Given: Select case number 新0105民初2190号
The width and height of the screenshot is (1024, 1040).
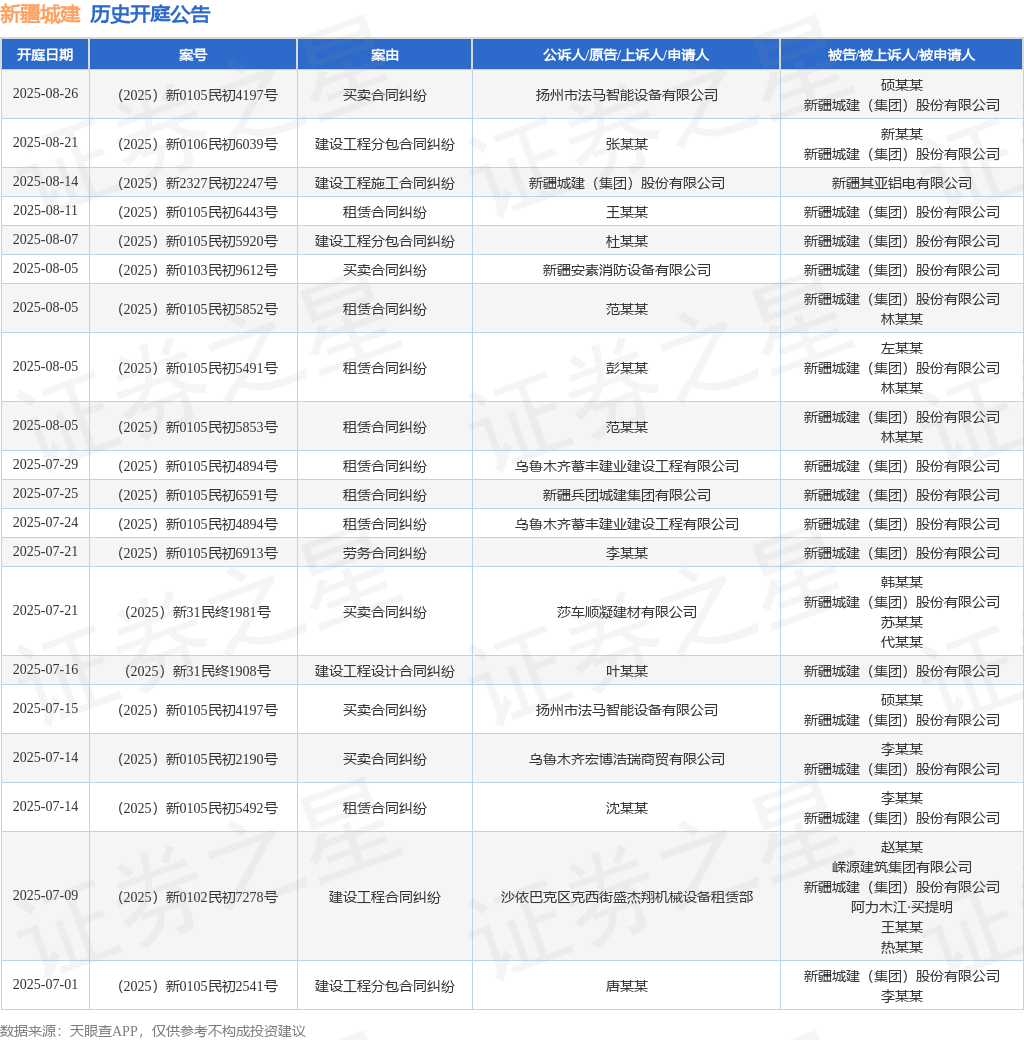Looking at the screenshot, I should click(198, 759).
